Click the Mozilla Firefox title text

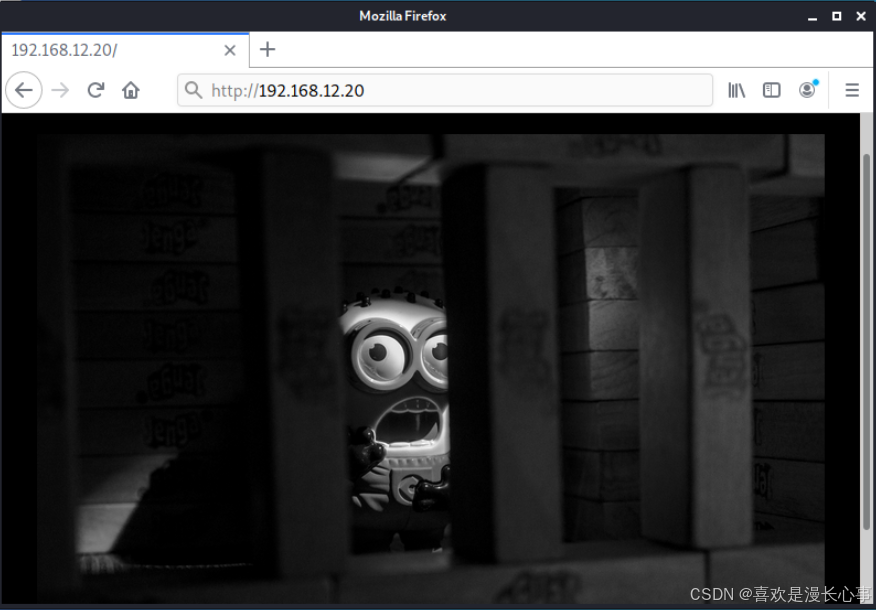403,16
